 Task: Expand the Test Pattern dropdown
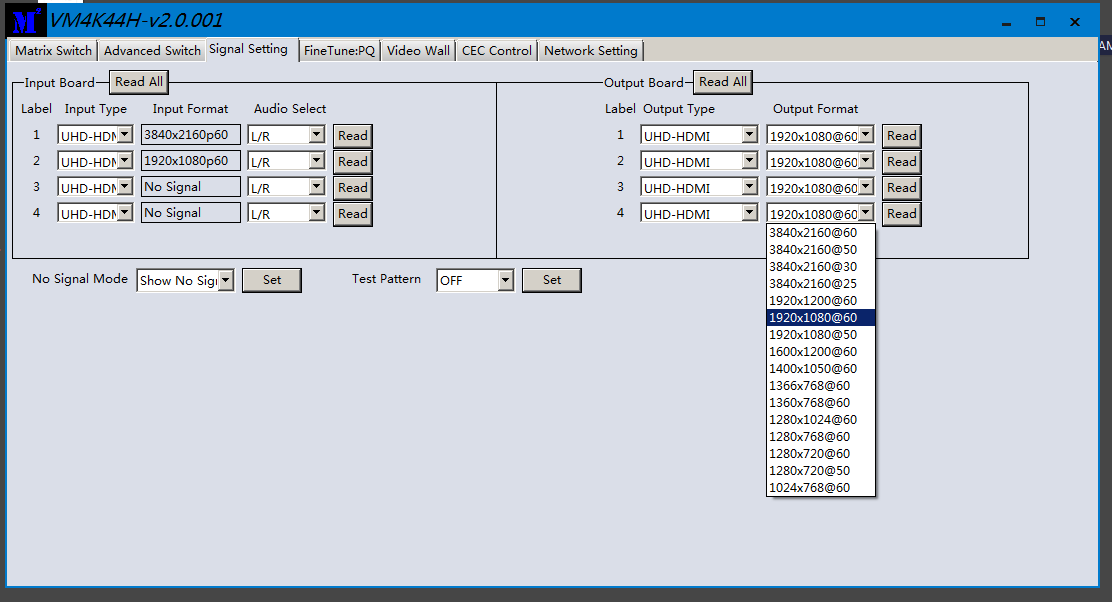point(505,281)
